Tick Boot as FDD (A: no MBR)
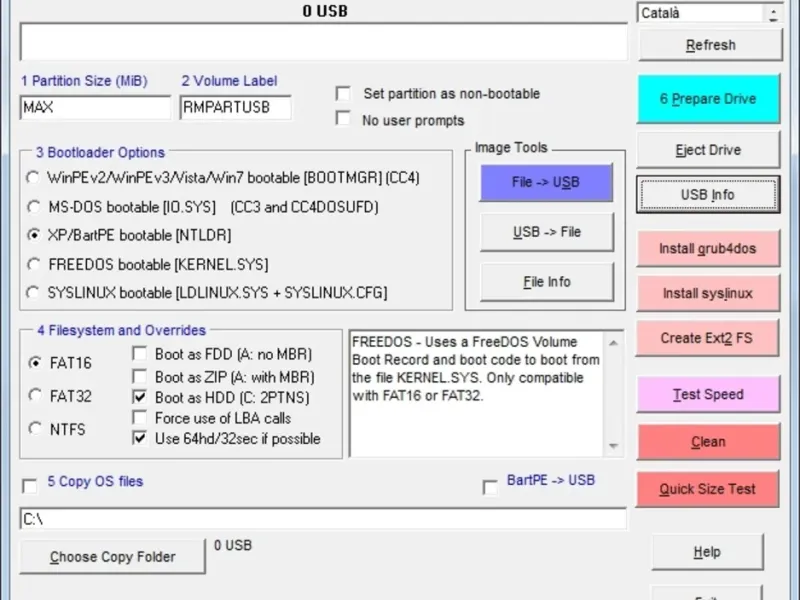The height and width of the screenshot is (600, 800). pyautogui.click(x=139, y=354)
